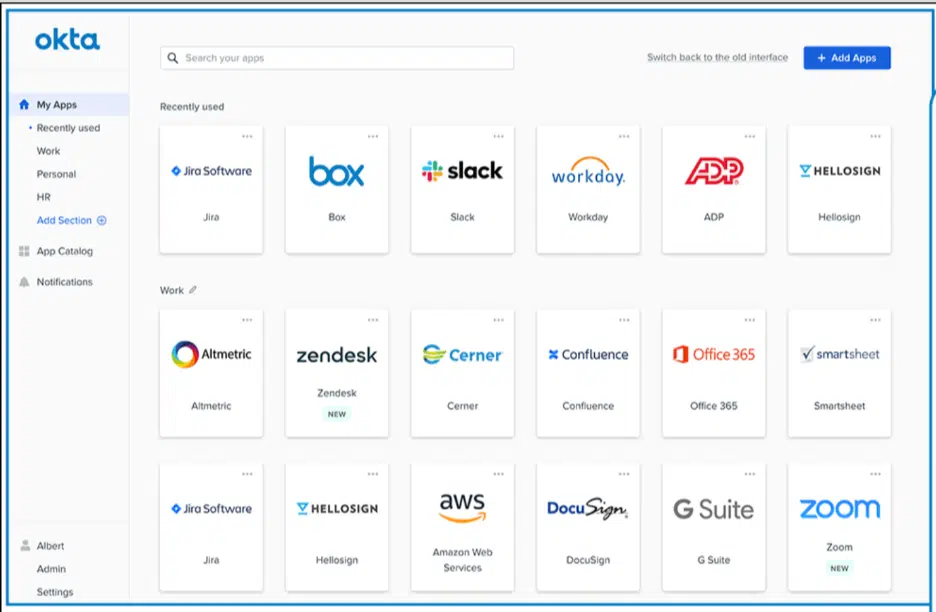
Task: Open the three-dots menu on Zoom tile
Action: point(876,474)
